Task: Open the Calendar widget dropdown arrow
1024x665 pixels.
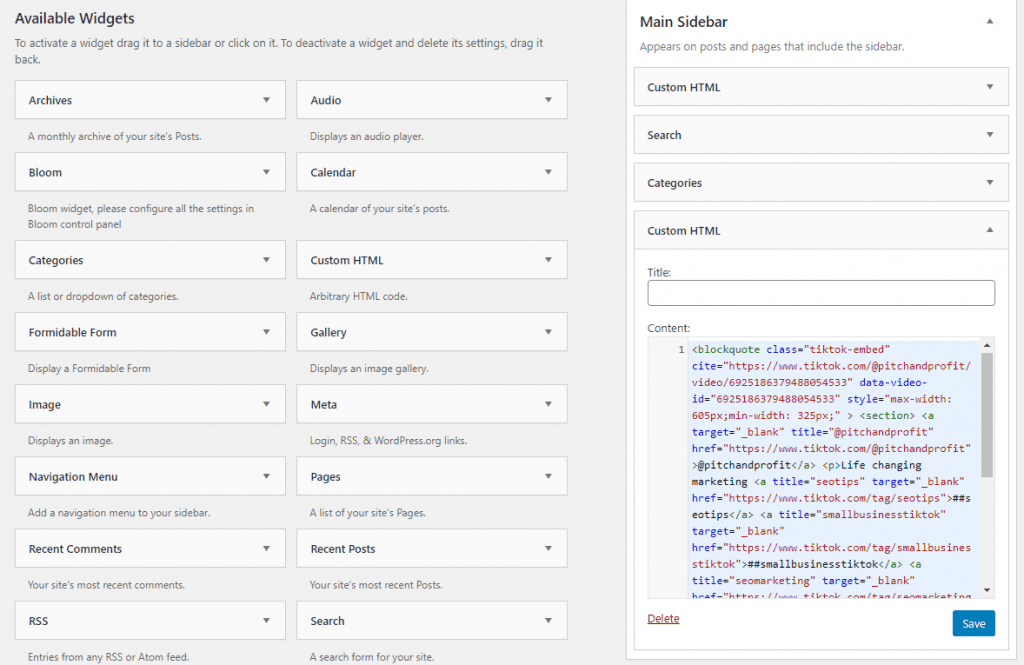Action: pyautogui.click(x=548, y=172)
